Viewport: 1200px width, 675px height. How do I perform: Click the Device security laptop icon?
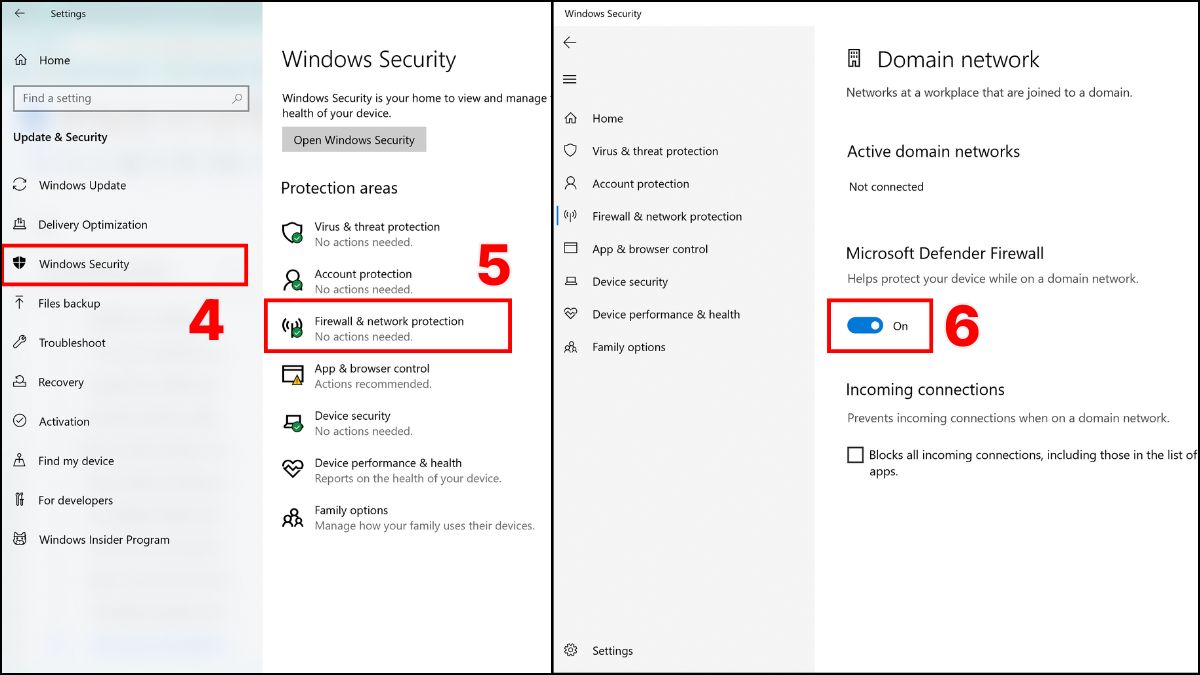click(x=292, y=422)
